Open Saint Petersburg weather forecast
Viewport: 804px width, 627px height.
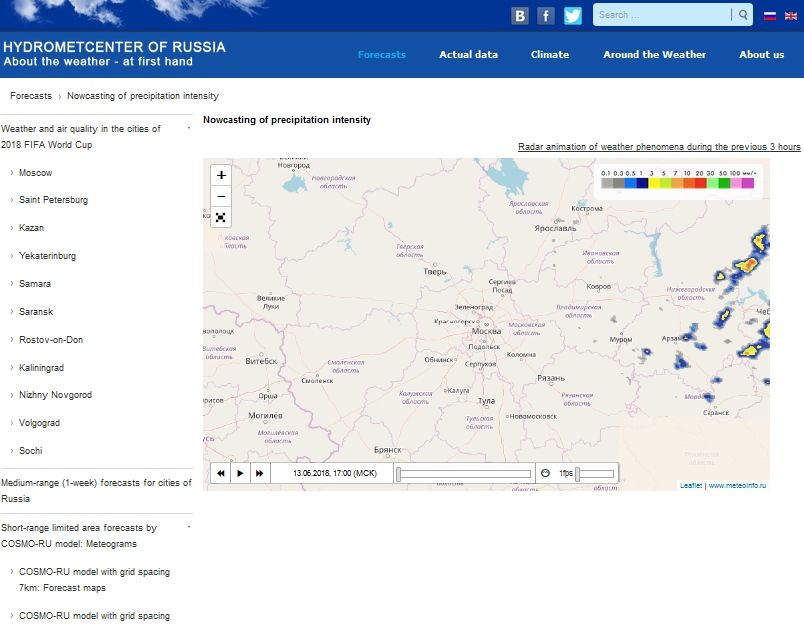pyautogui.click(x=53, y=200)
